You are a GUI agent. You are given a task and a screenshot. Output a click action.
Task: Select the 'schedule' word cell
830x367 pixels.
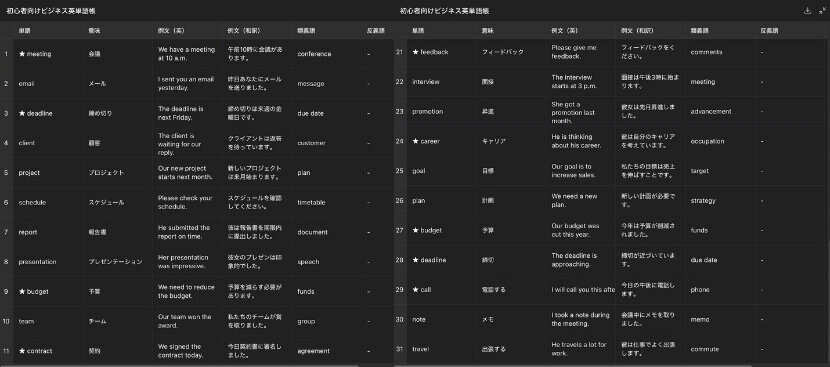(x=32, y=202)
